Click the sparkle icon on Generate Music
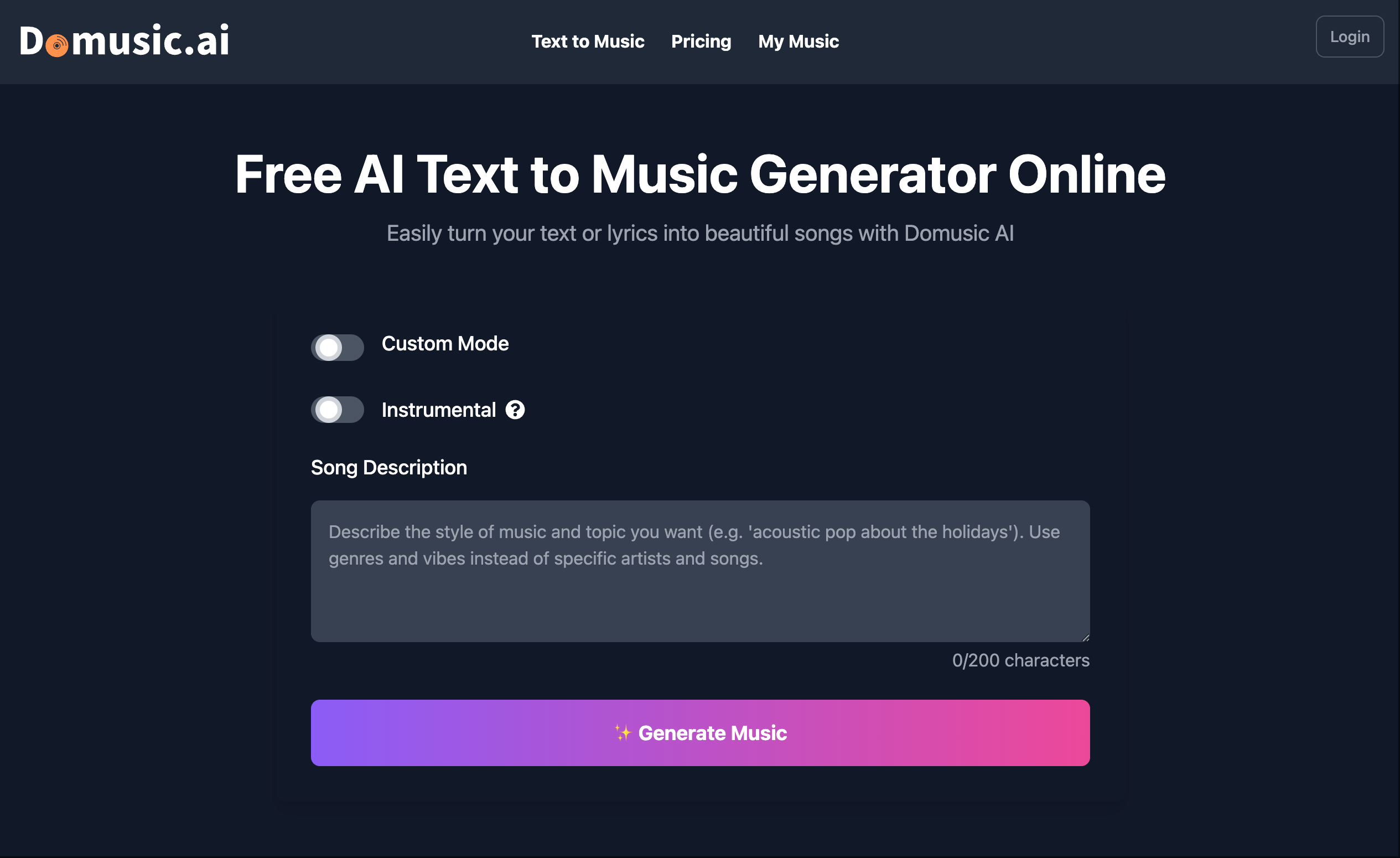 (x=623, y=733)
